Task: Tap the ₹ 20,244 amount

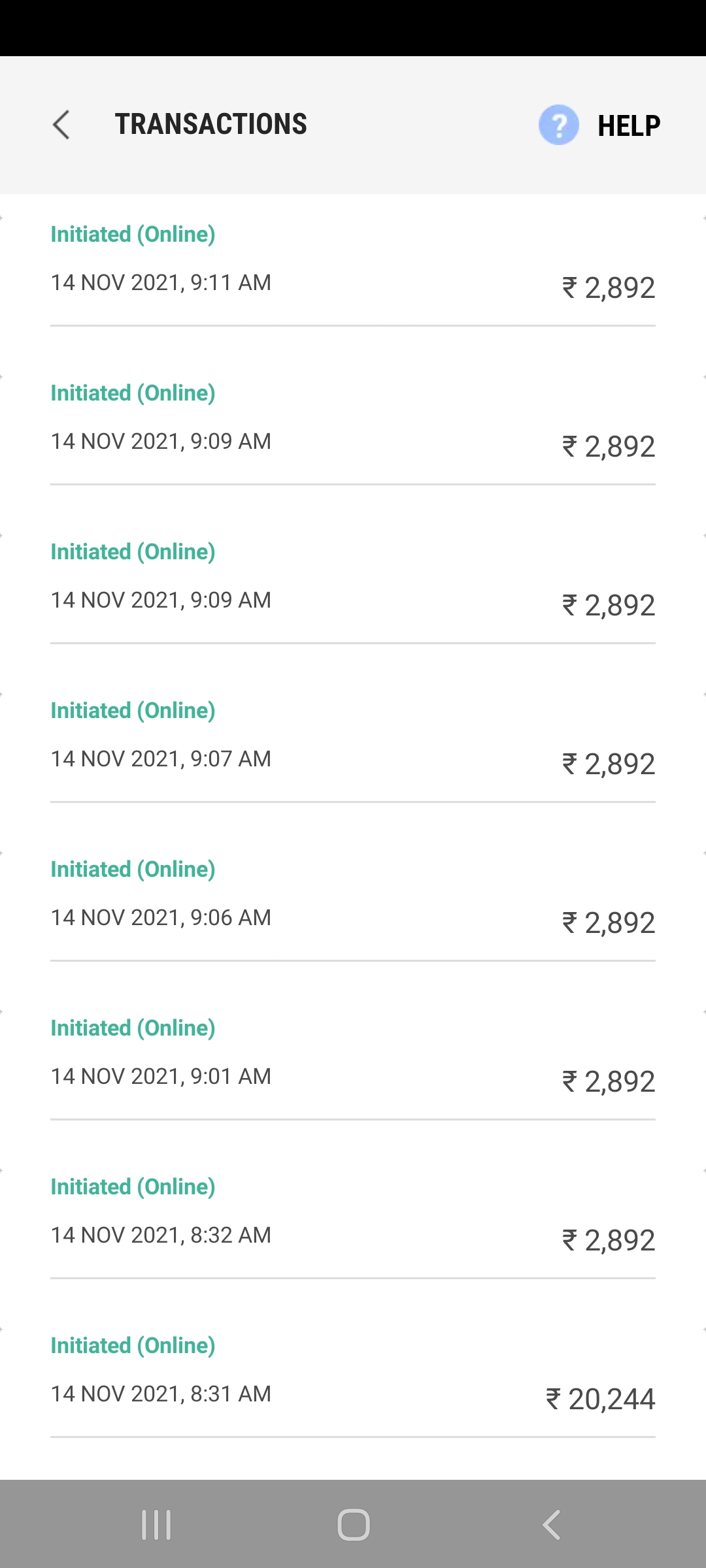Action: pyautogui.click(x=600, y=1399)
